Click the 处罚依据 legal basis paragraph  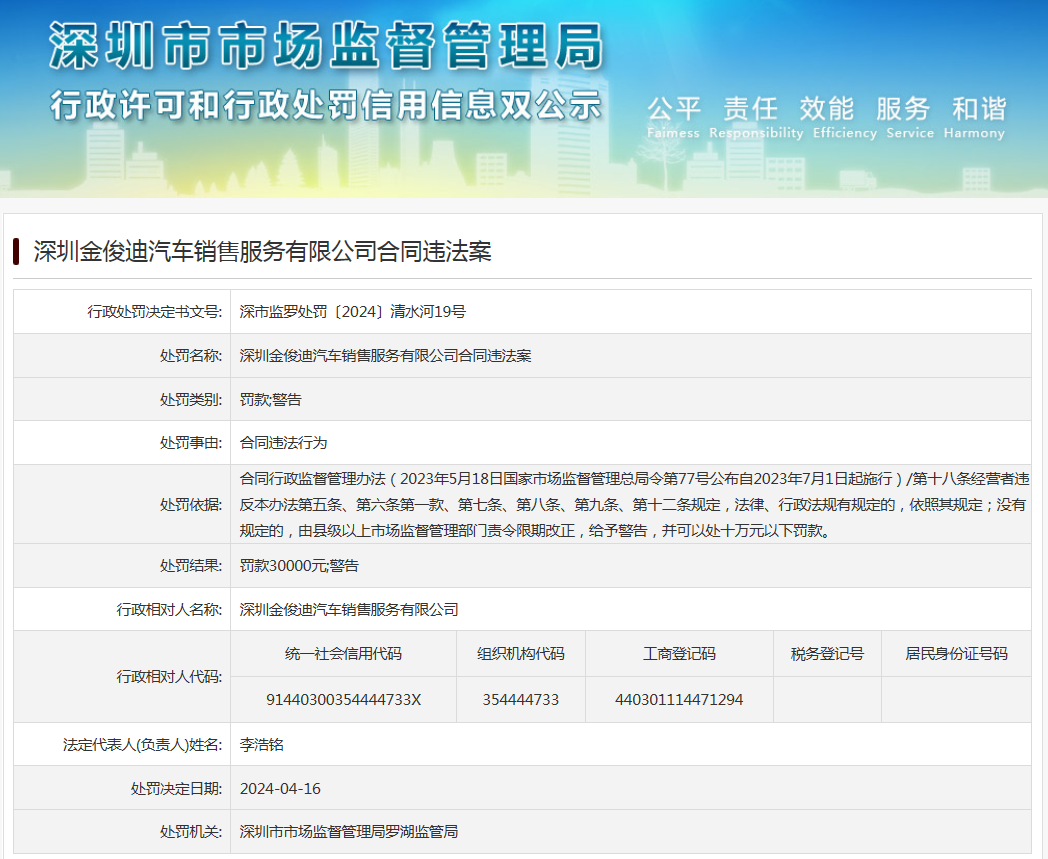634,505
